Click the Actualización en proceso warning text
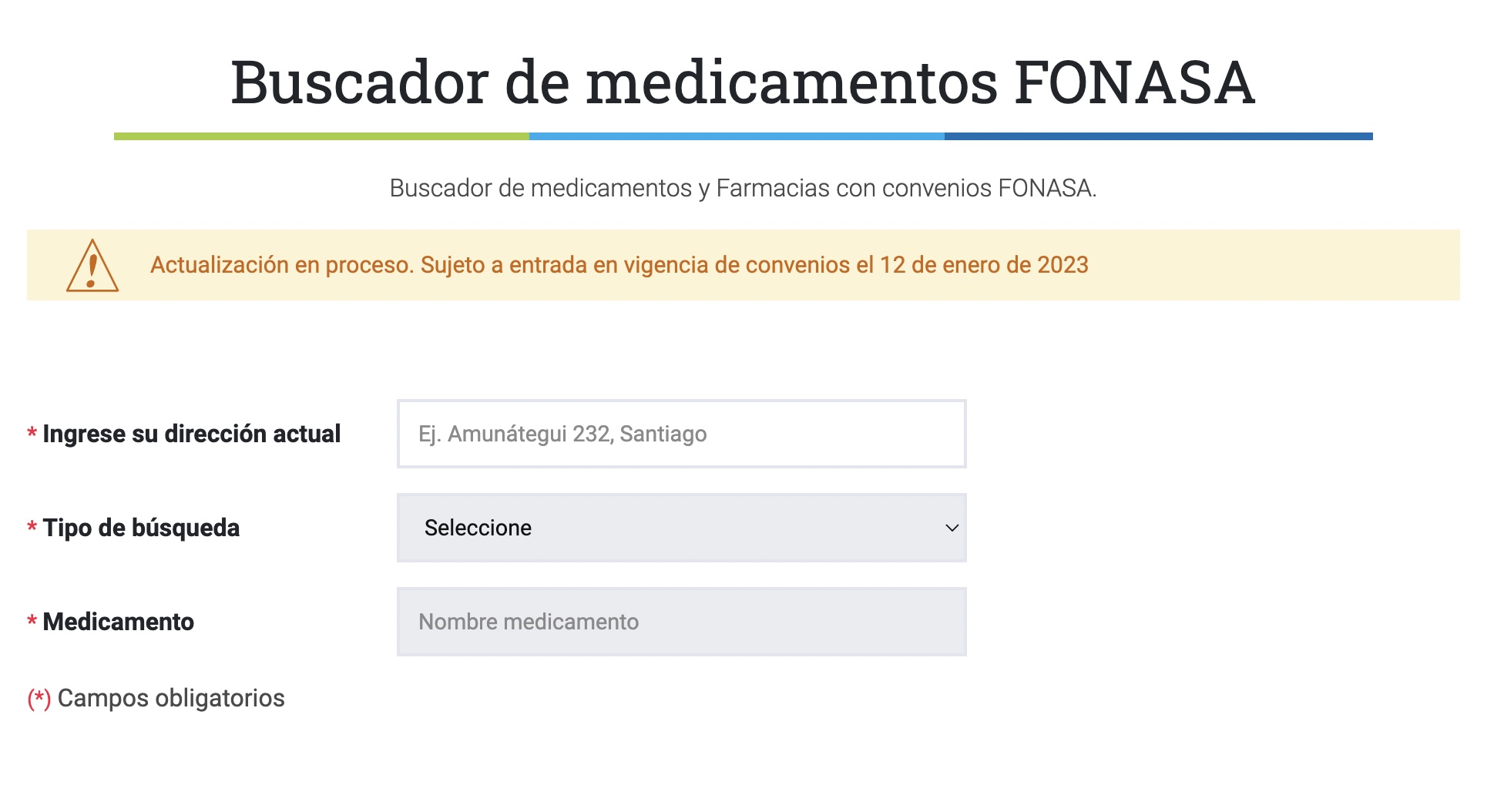1504x812 pixels. 619,265
